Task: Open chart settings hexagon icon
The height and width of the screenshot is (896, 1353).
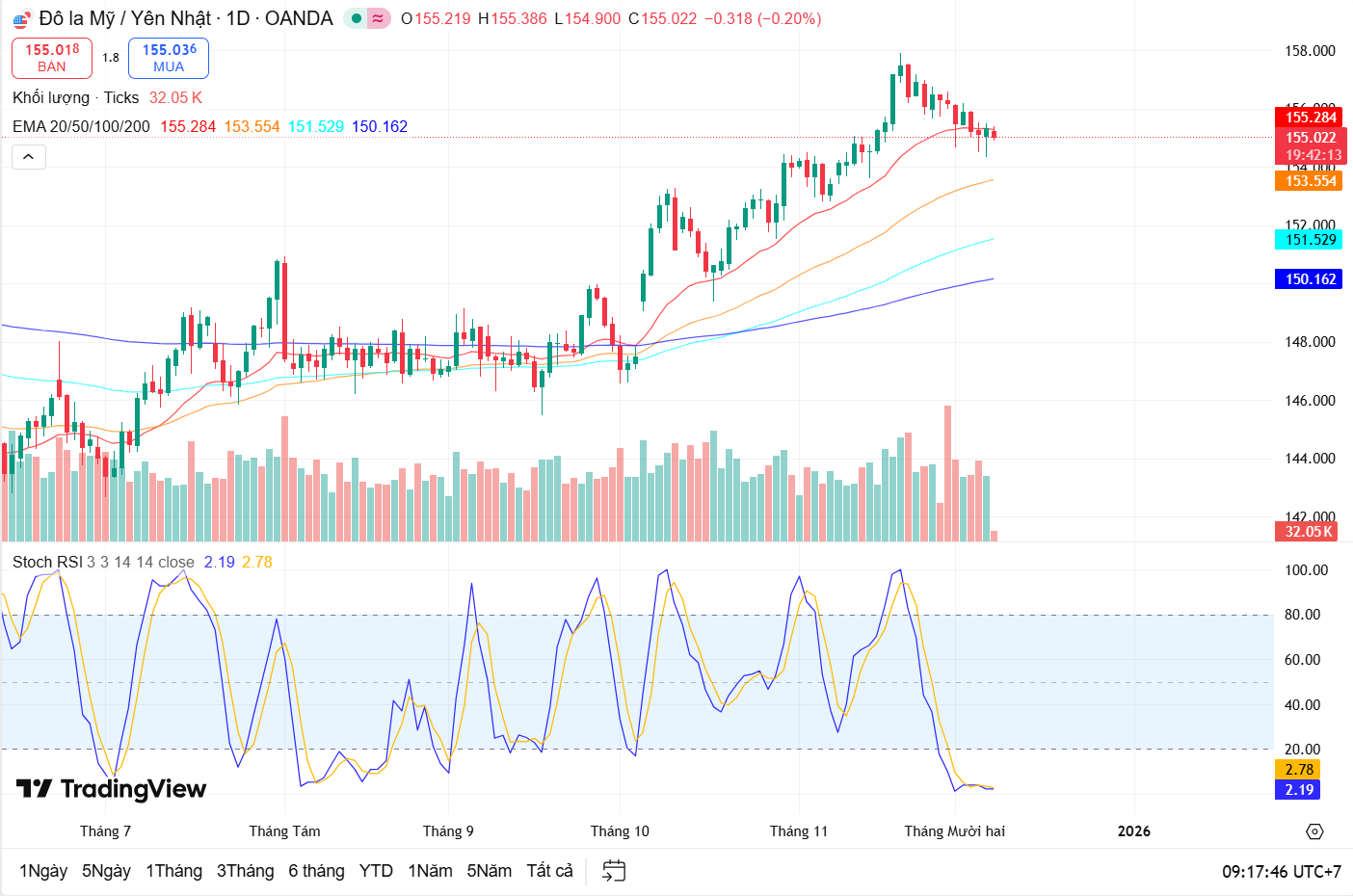Action: tap(1314, 831)
